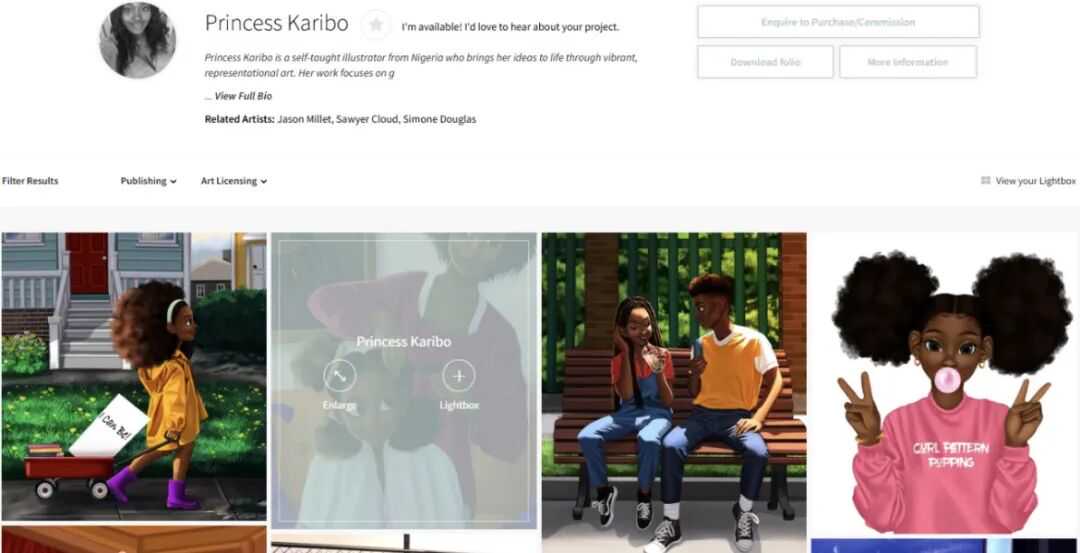Open related artist Jason Millet
1080x553 pixels.
304,119
